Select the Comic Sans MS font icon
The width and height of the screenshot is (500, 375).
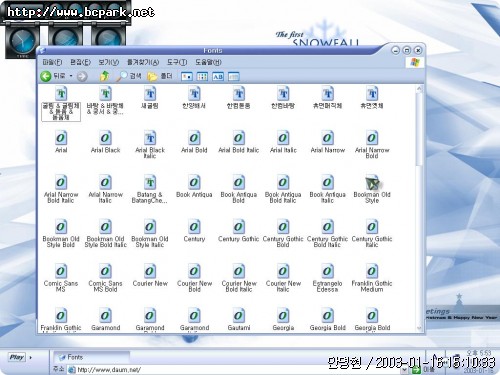pos(61,271)
